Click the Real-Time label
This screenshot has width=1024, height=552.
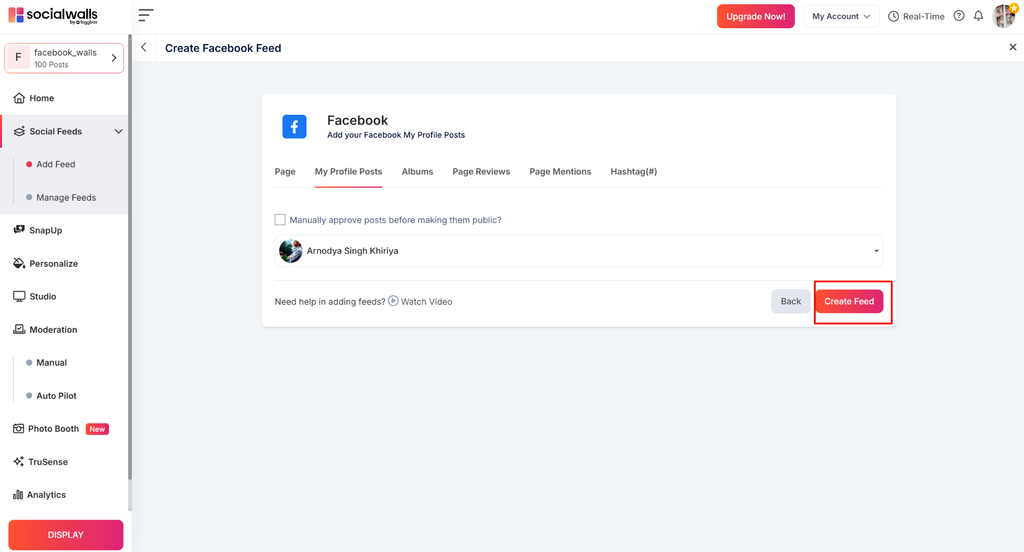(923, 16)
